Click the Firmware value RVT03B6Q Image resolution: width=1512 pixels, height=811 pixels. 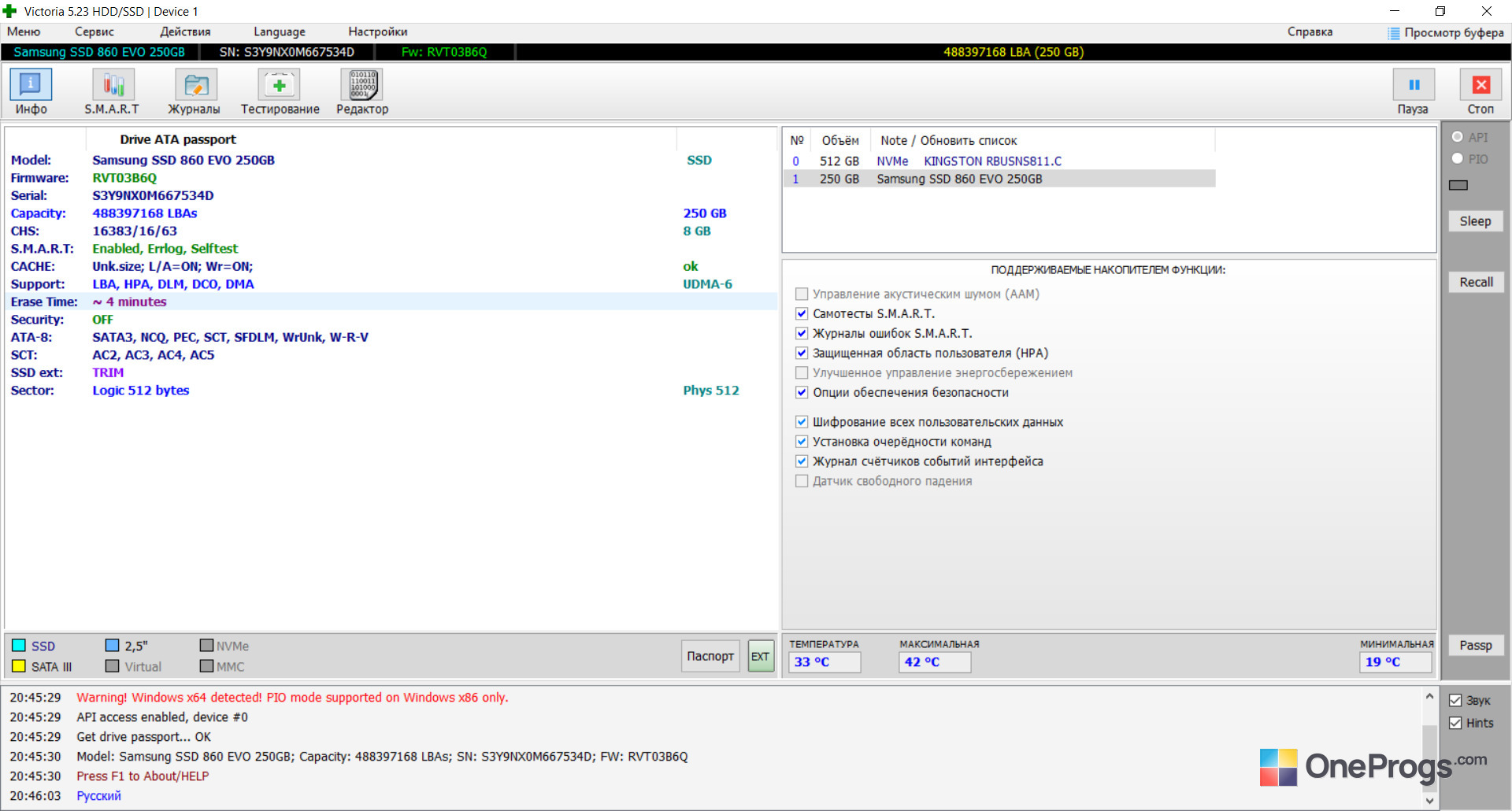click(x=124, y=178)
